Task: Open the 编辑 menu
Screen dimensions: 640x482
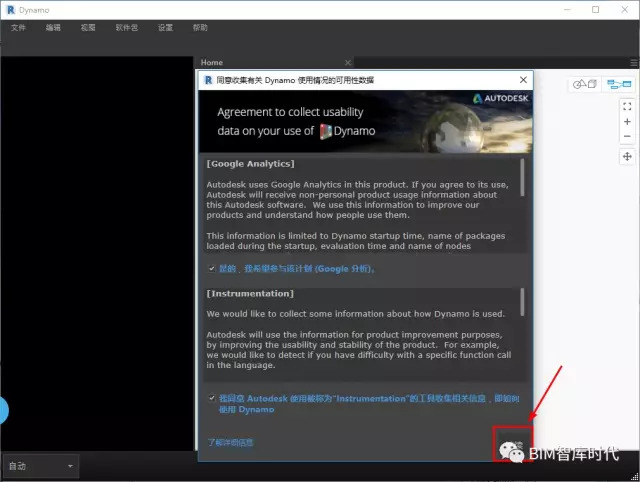Action: 53,28
